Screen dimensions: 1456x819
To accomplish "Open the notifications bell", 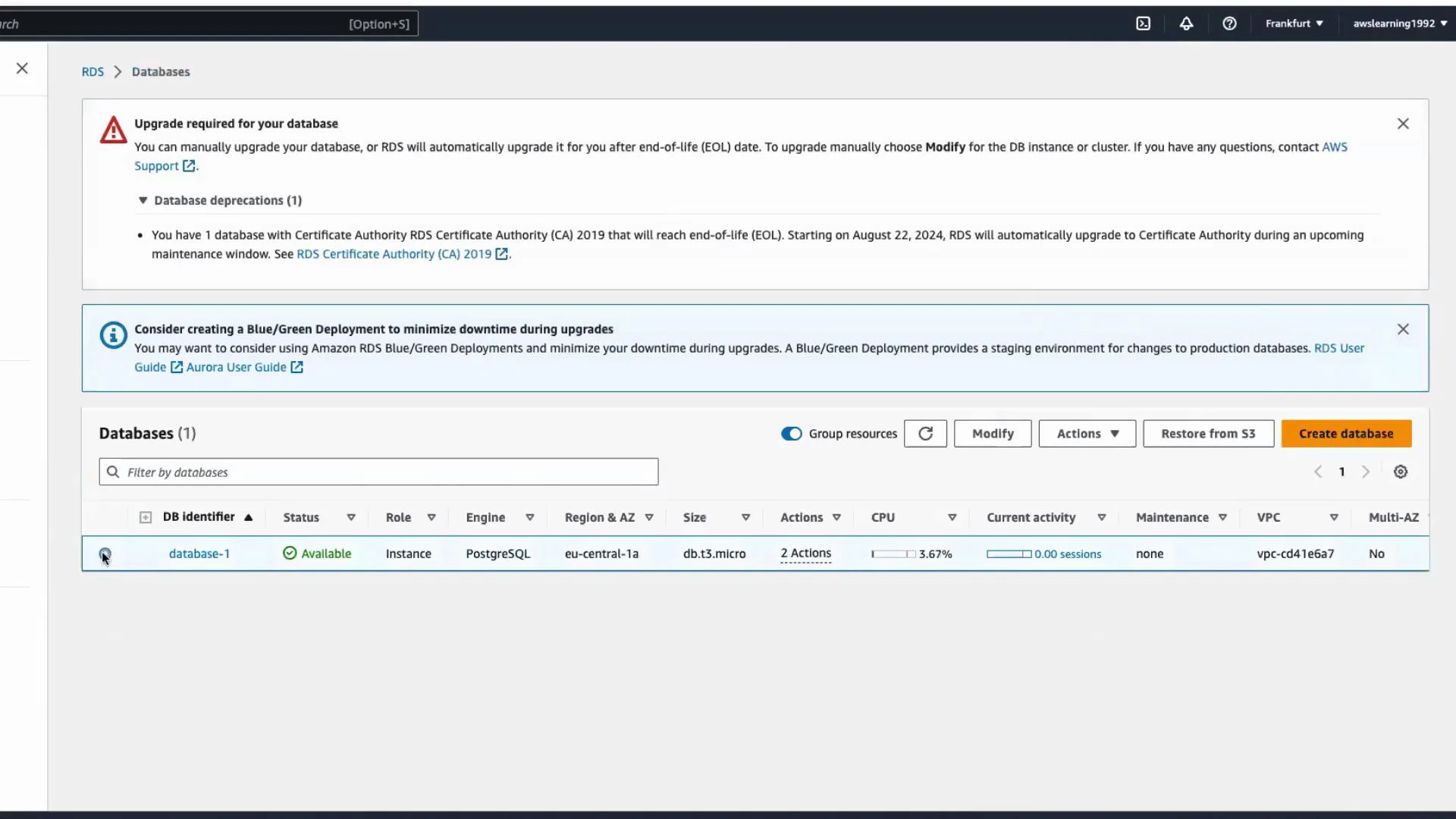I will click(1186, 23).
